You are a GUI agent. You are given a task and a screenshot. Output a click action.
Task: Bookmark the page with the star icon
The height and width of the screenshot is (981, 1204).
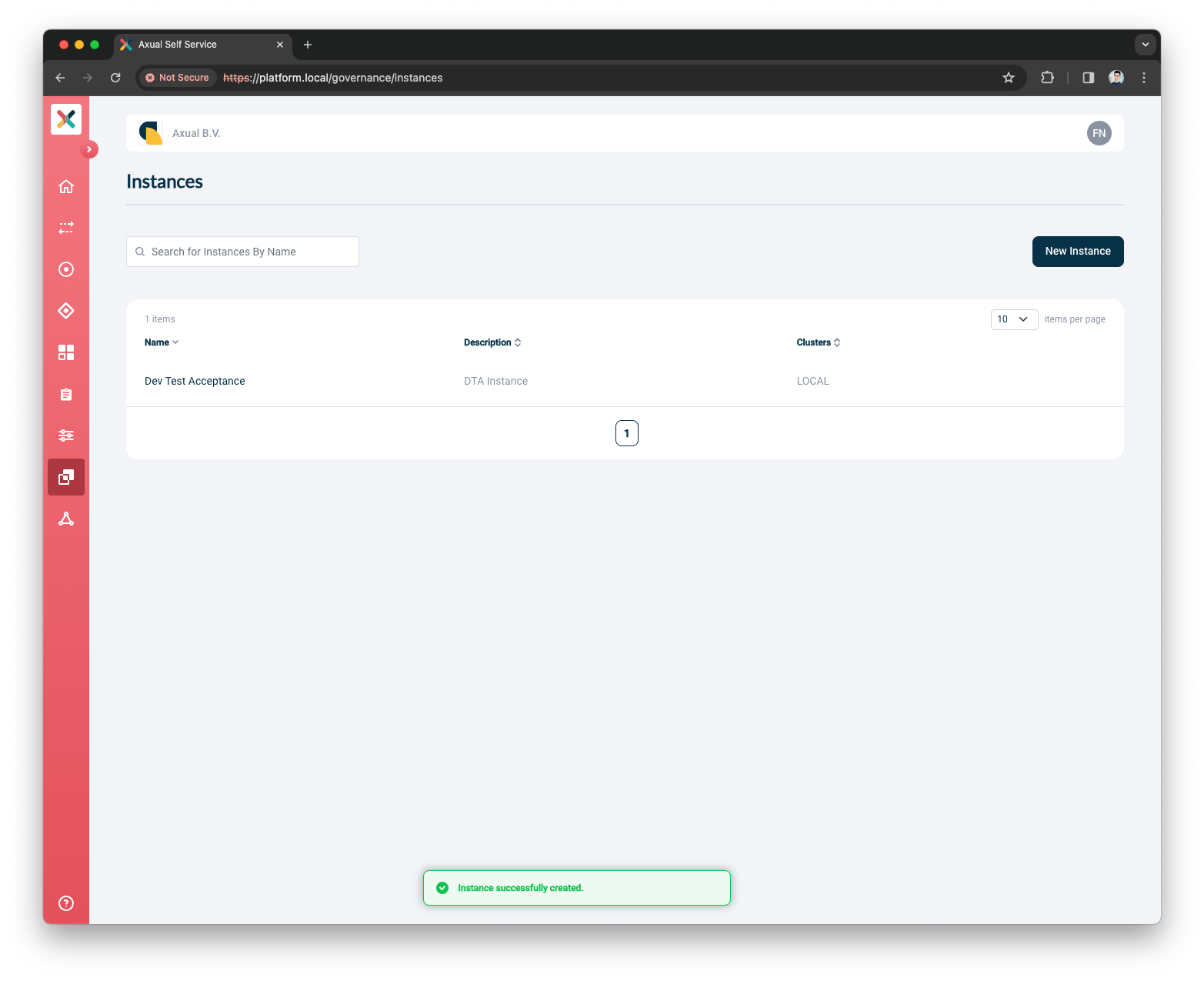click(1009, 78)
